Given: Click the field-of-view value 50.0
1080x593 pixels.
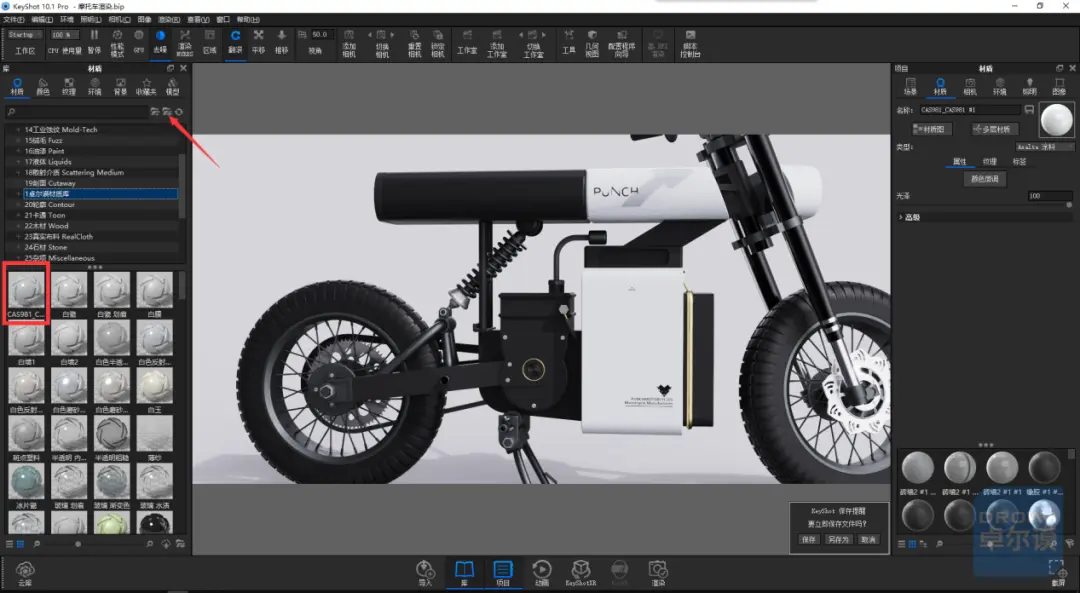Looking at the screenshot, I should [321, 34].
